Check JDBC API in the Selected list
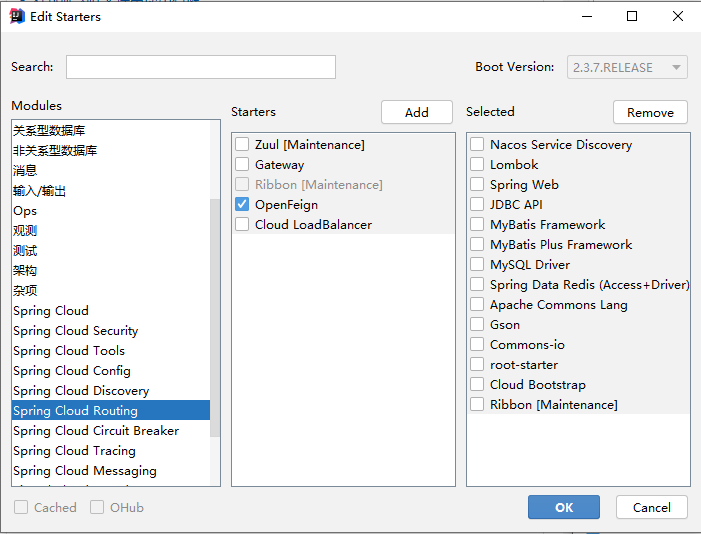The height and width of the screenshot is (534, 701). pos(477,204)
